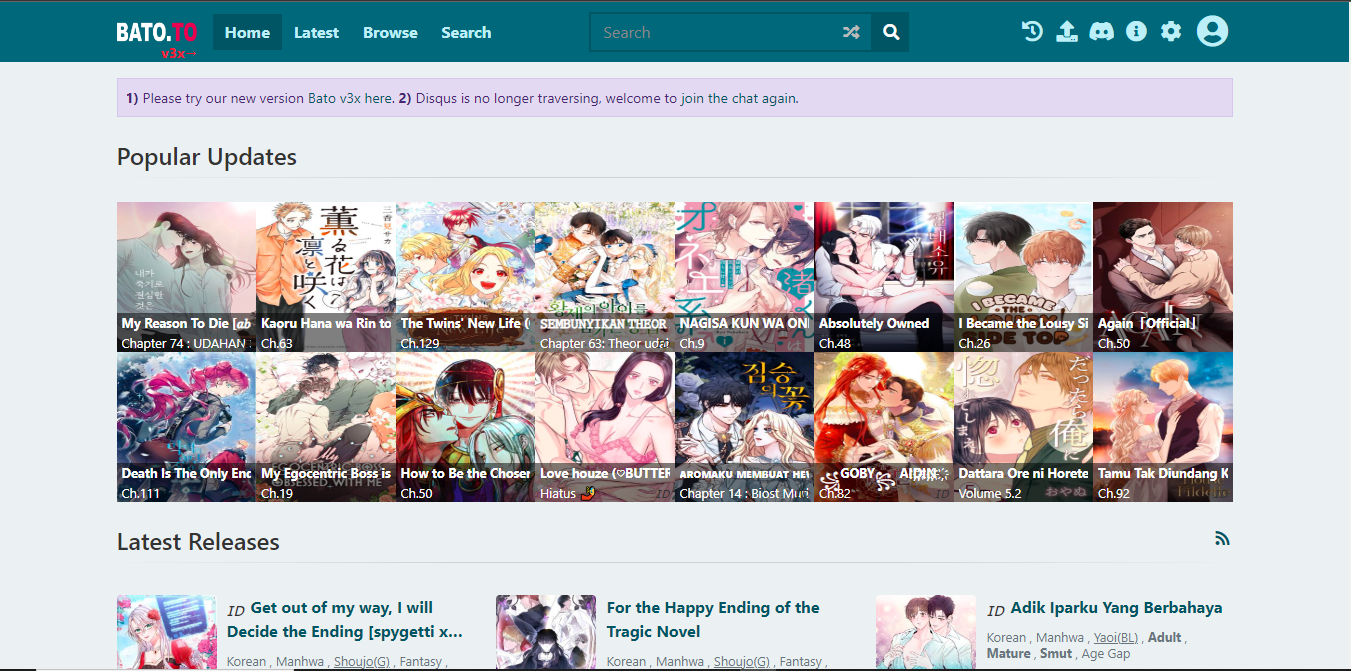Open the RSS feed icon for Latest Releases

coord(1222,538)
